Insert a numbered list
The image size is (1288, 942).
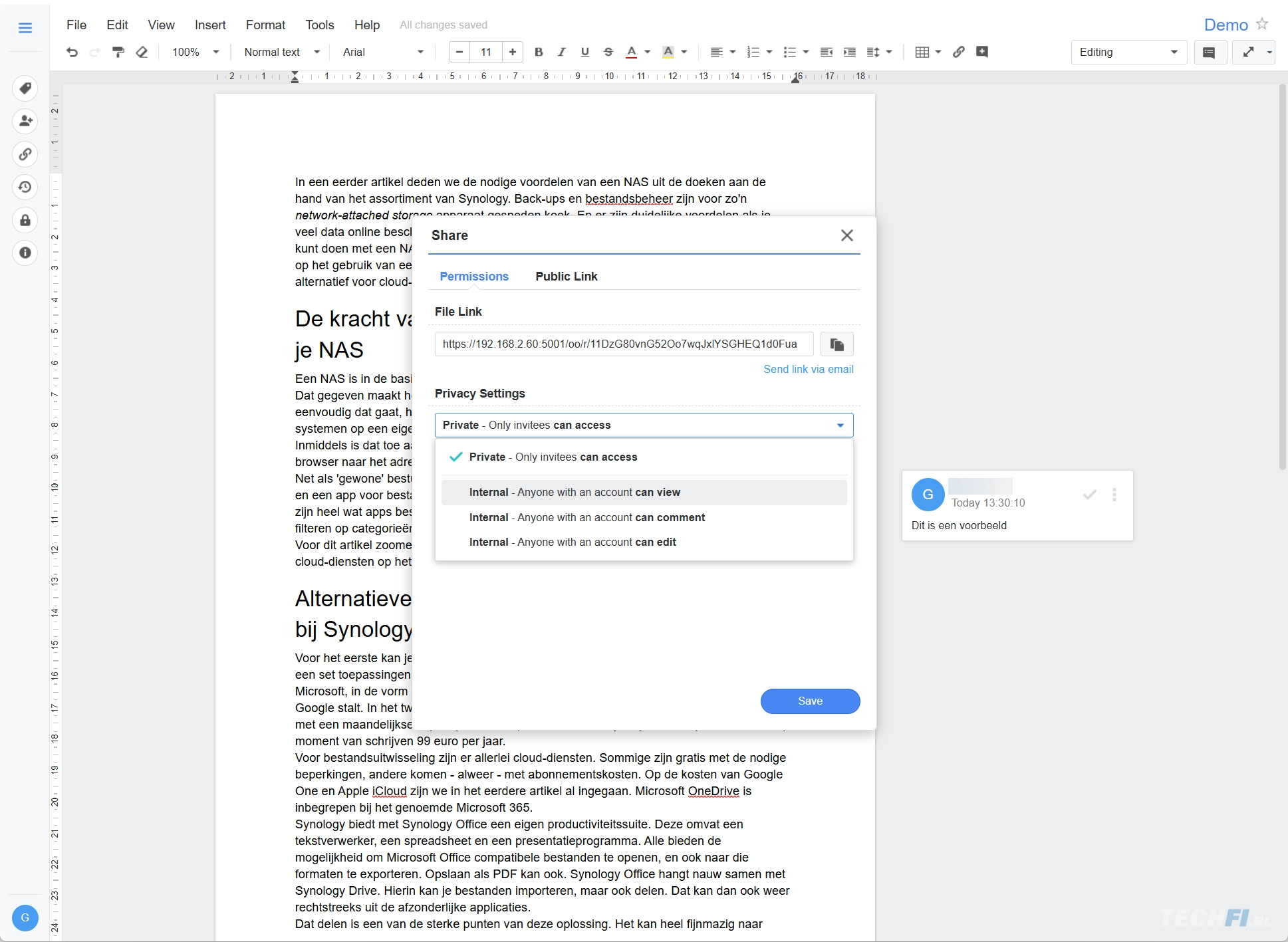(x=753, y=52)
